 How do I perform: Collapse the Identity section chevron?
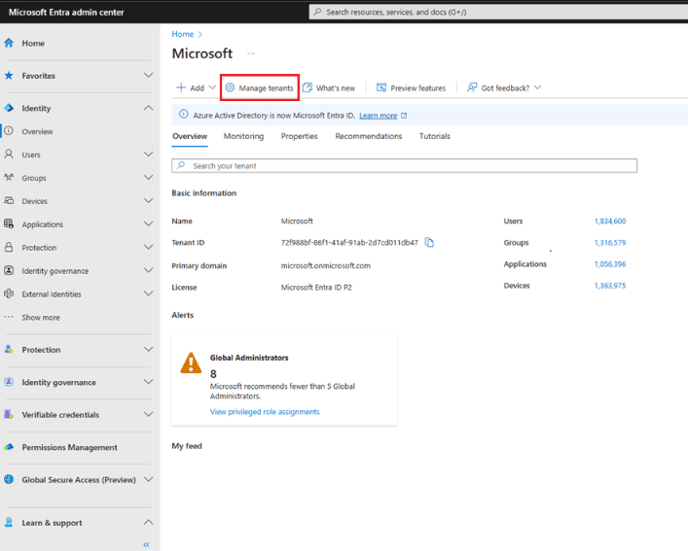pos(149,108)
